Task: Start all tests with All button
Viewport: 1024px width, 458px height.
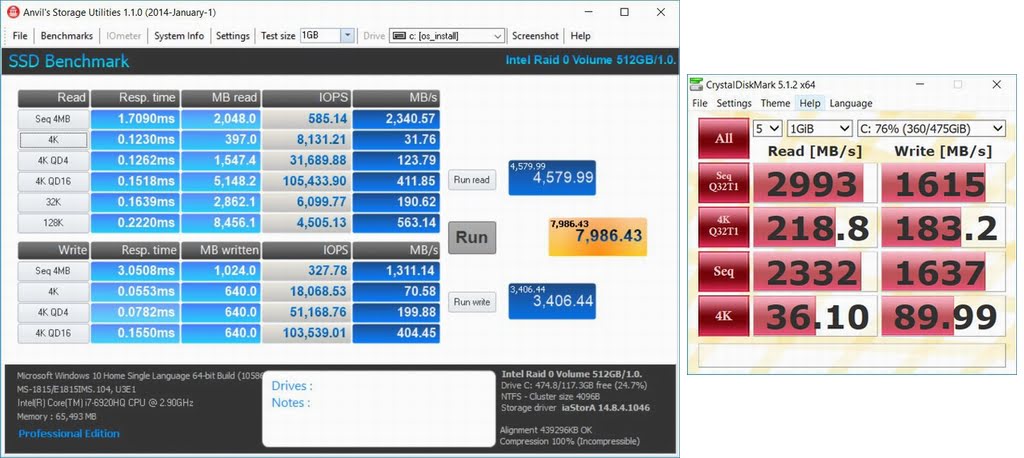Action: [724, 137]
